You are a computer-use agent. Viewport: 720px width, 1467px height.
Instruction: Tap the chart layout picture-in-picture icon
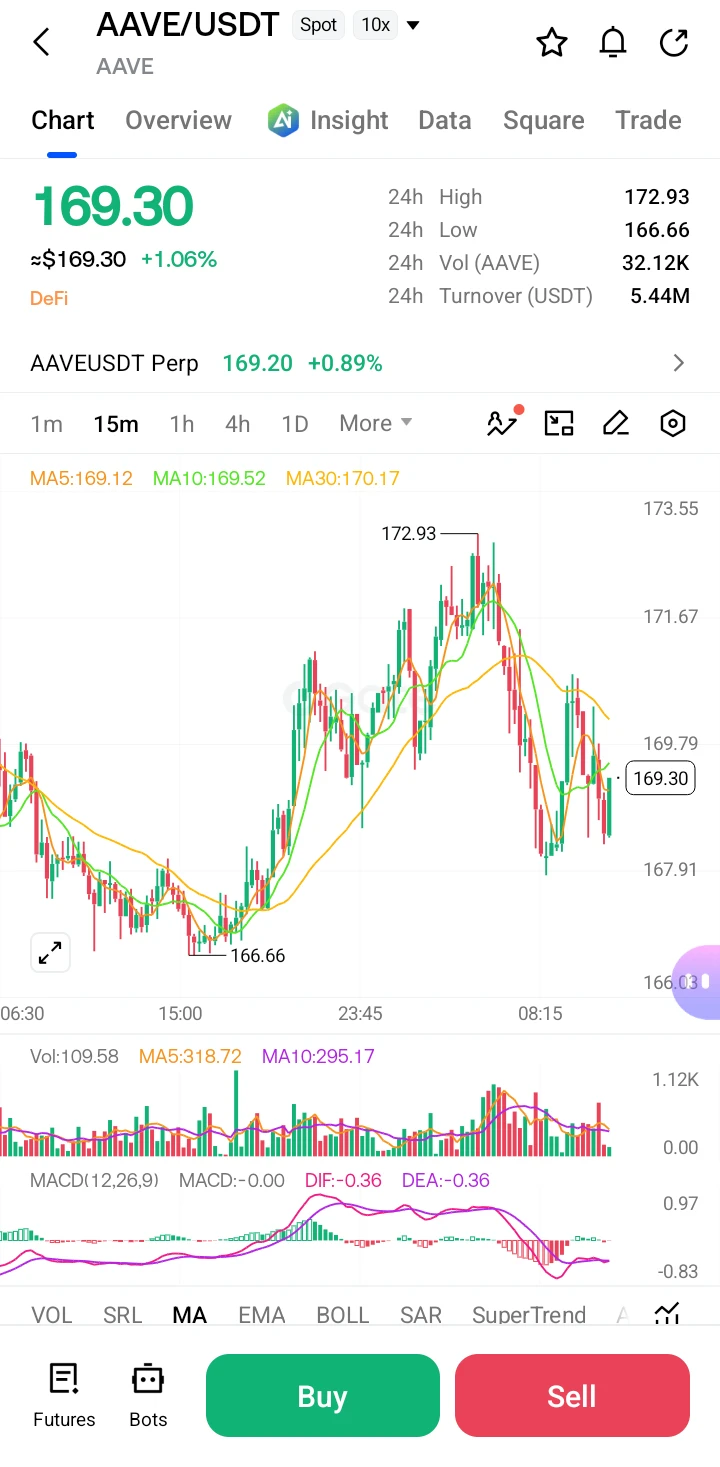(x=558, y=423)
